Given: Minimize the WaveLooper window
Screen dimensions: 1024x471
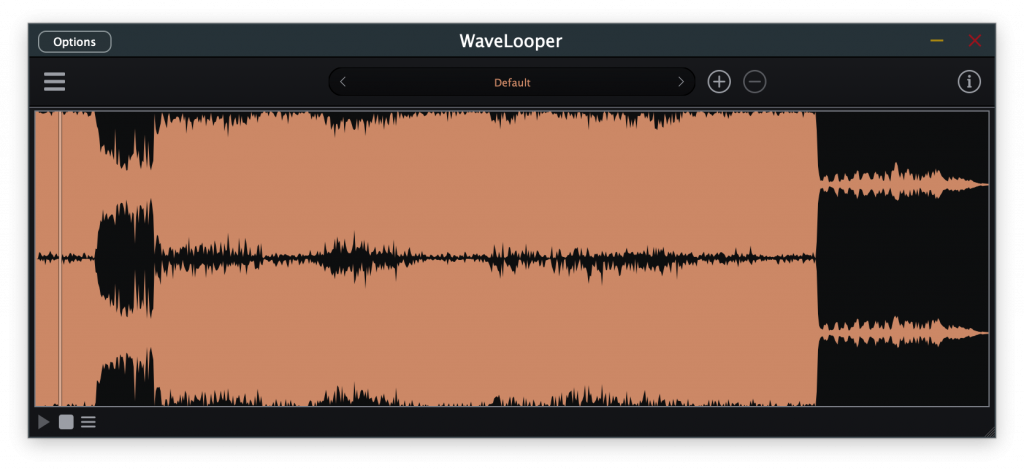Looking at the screenshot, I should [x=937, y=41].
